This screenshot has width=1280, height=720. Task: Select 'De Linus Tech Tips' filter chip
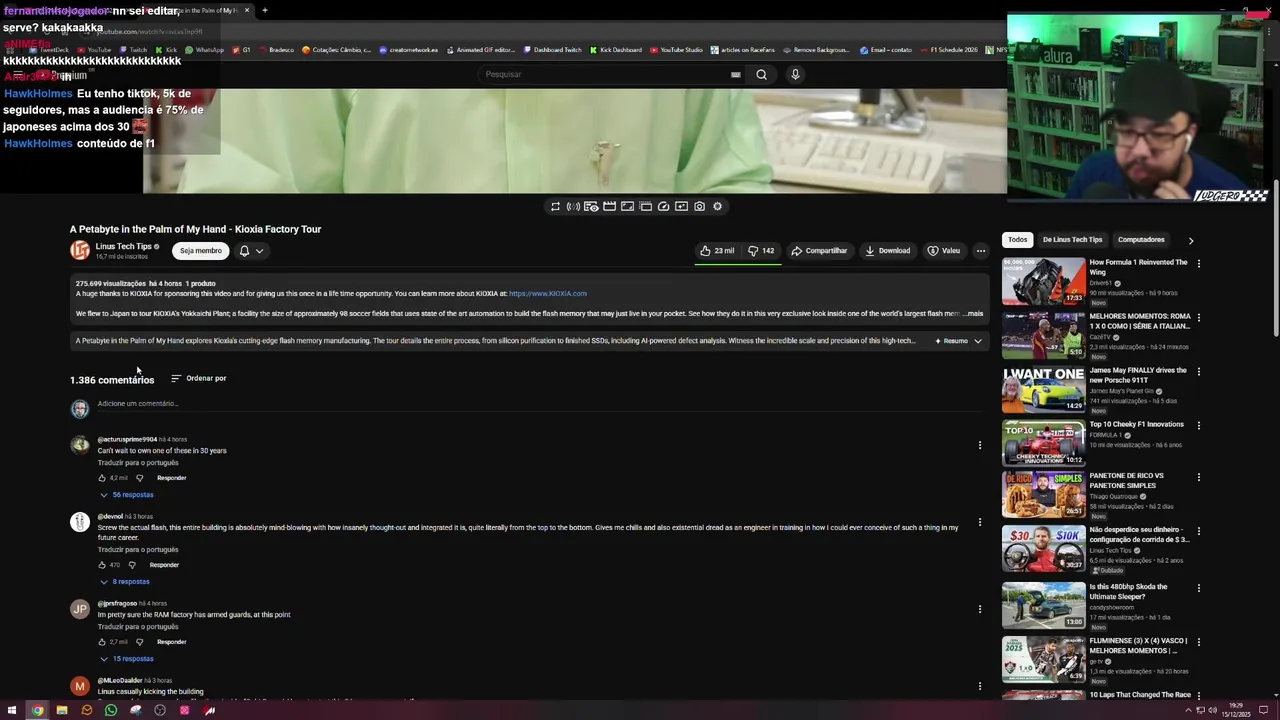pyautogui.click(x=1072, y=240)
